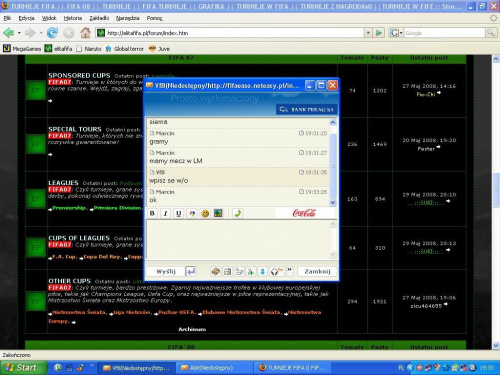
Task: Open the text color picker
Action: (192, 213)
